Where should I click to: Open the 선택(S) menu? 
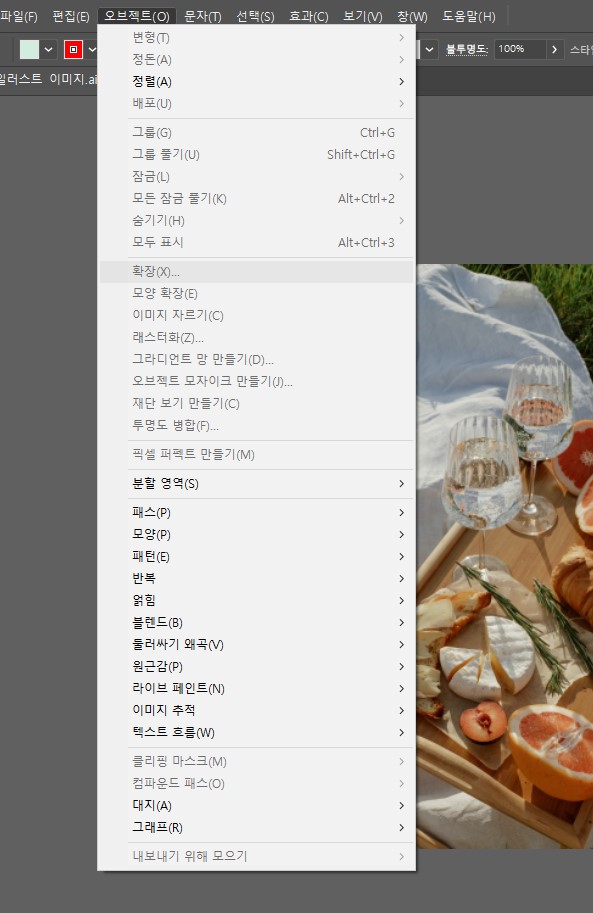[x=255, y=16]
